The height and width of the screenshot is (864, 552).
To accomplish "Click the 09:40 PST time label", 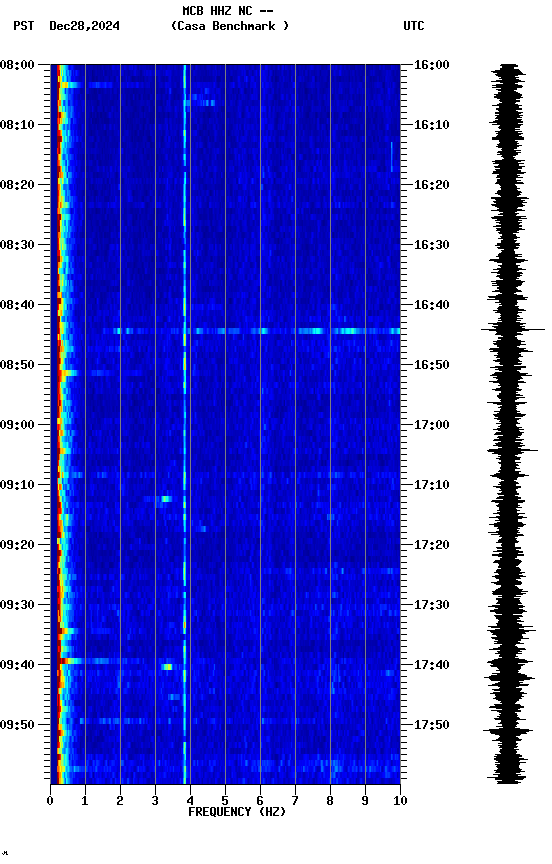I will [x=17, y=665].
